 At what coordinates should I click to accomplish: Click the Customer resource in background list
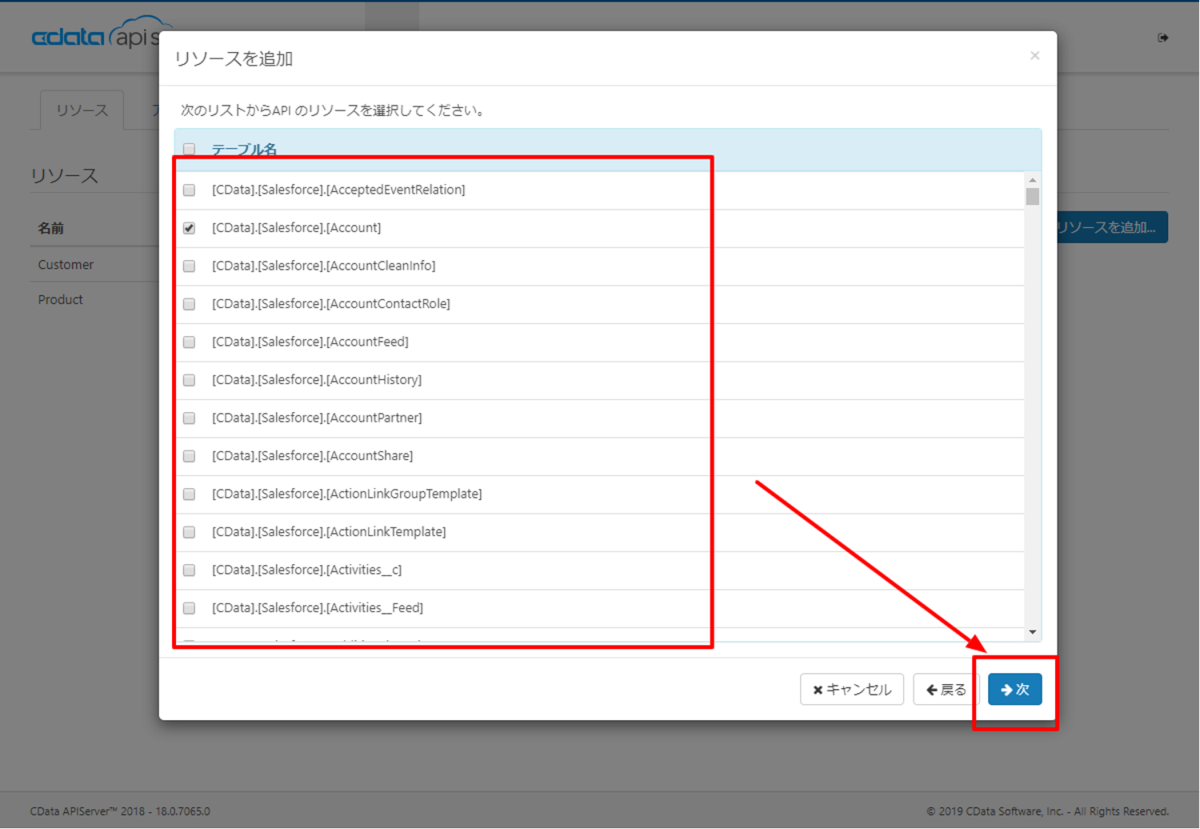coord(66,265)
